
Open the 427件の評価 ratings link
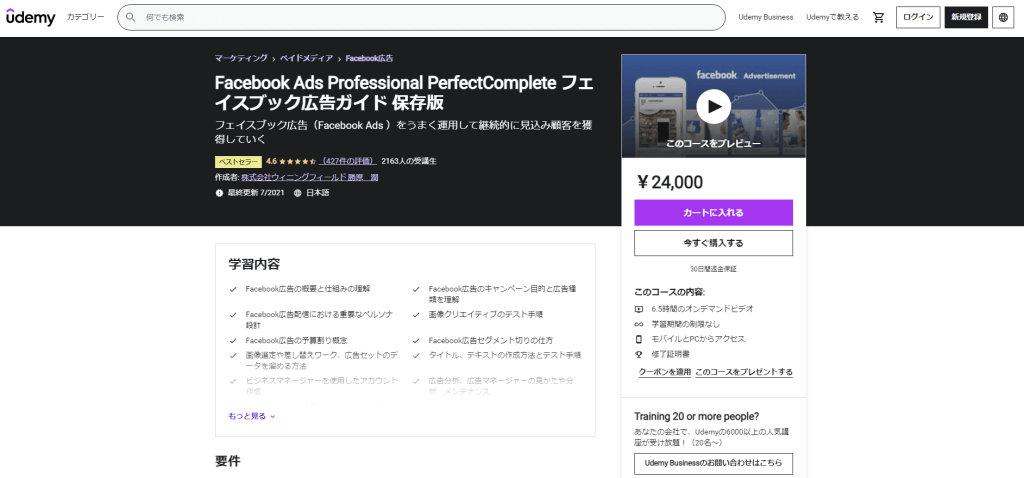tap(349, 161)
